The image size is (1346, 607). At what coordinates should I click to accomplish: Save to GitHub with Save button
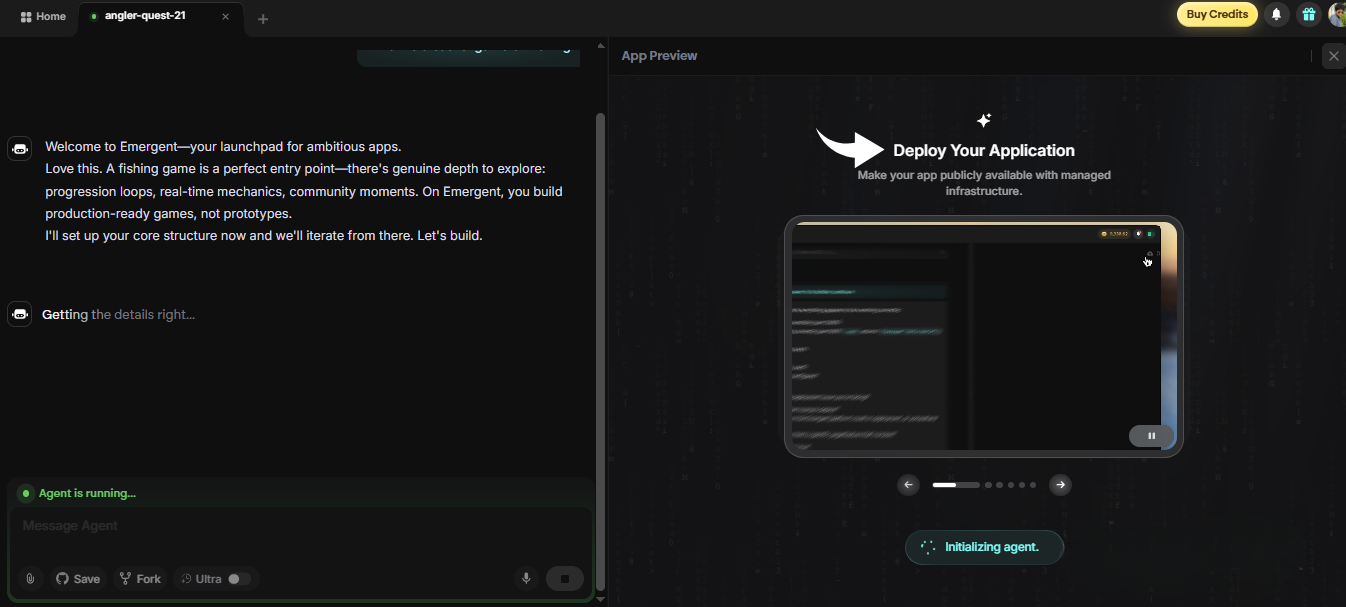click(78, 579)
